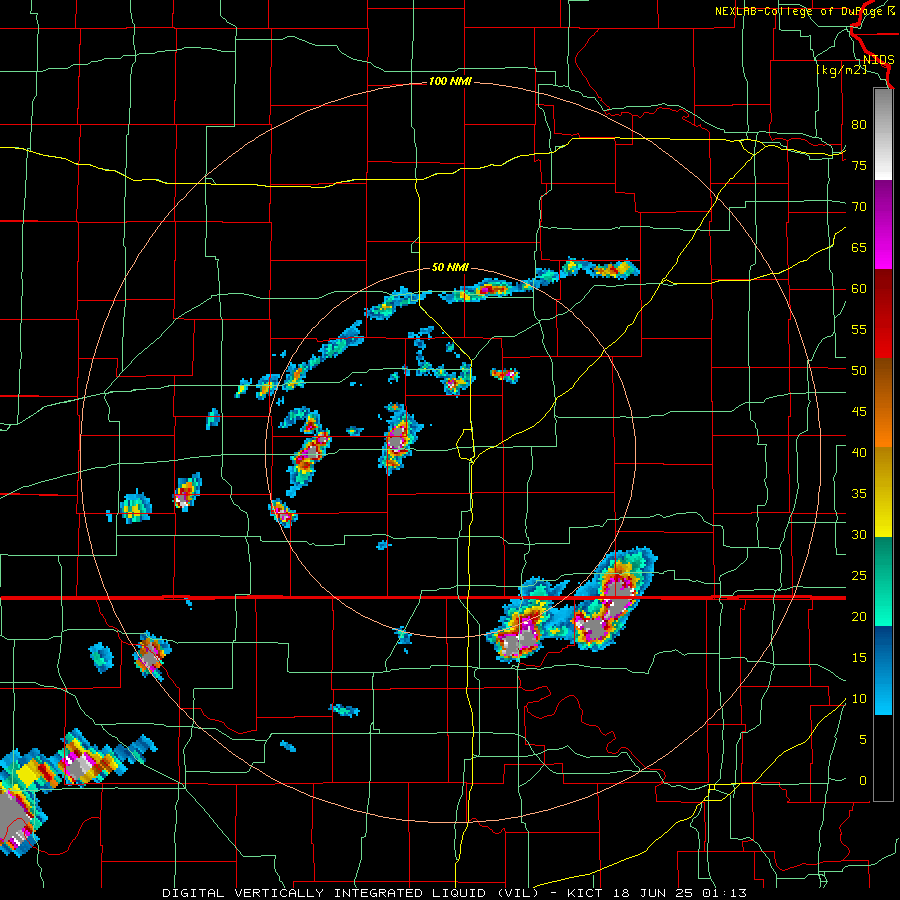Viewport: 900px width, 900px height.
Task: Click the [kg/m2] units label
Action: click(x=841, y=70)
